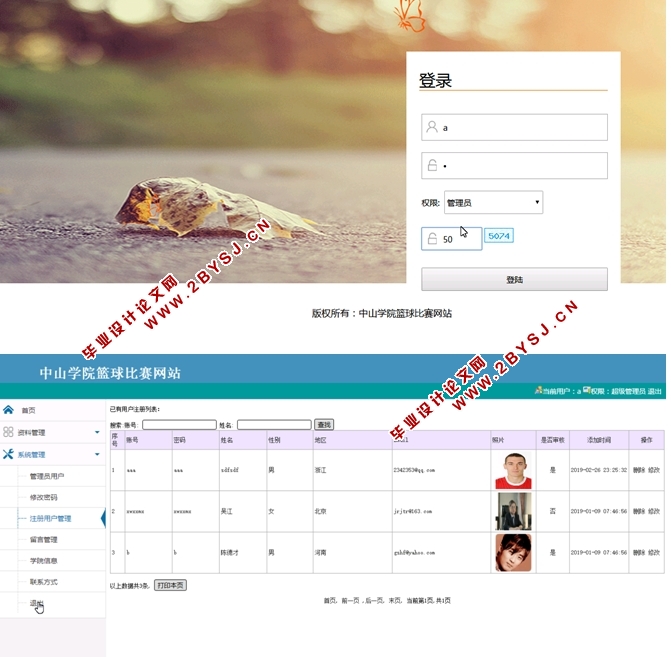Click the 否 audit status cell

[552, 511]
